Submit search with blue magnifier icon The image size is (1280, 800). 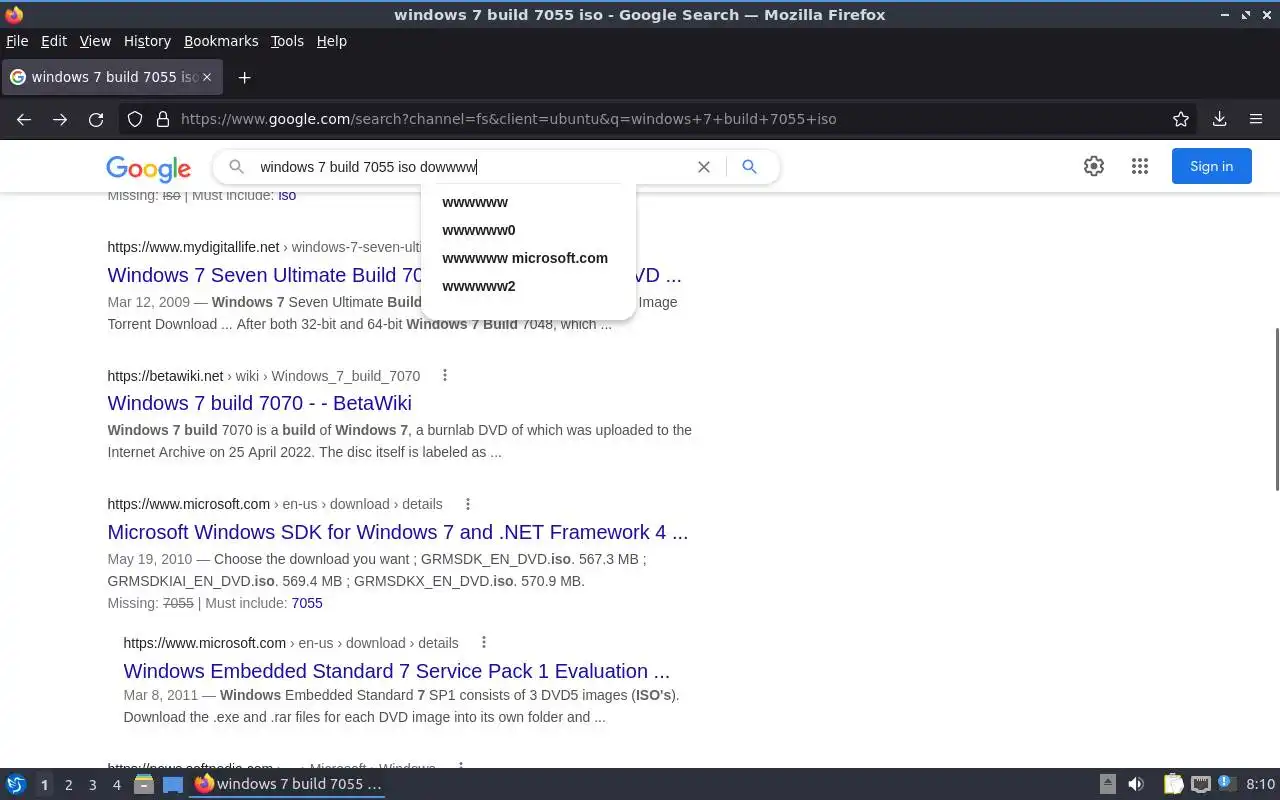(x=749, y=167)
